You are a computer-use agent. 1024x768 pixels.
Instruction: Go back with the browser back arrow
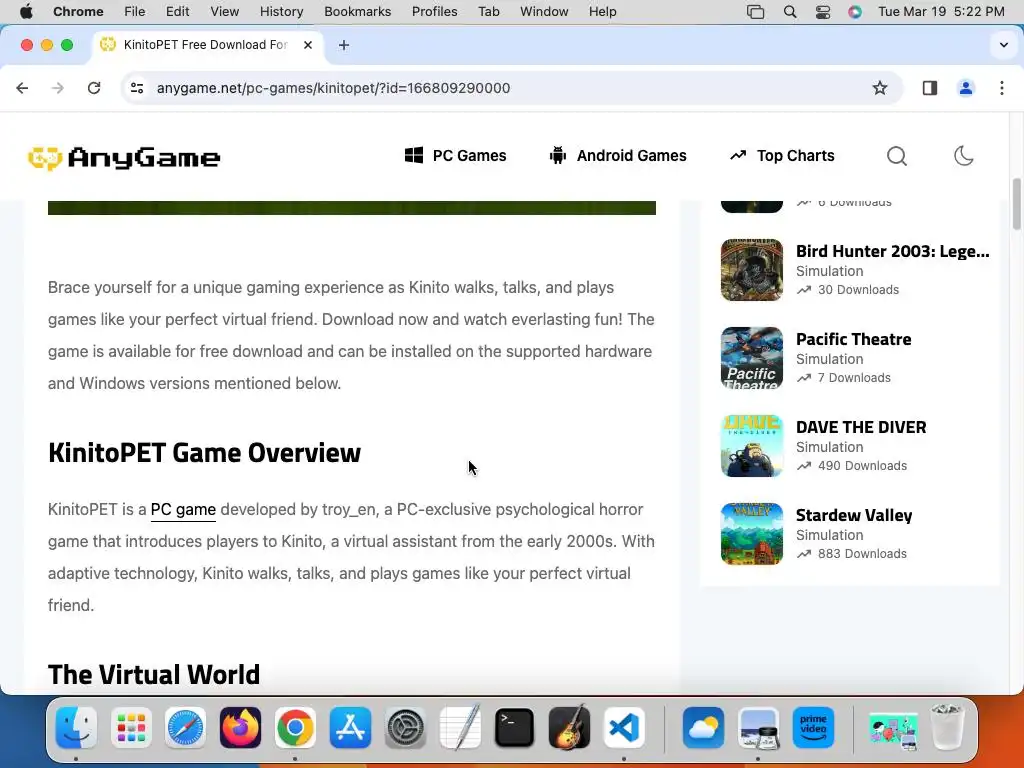22,88
